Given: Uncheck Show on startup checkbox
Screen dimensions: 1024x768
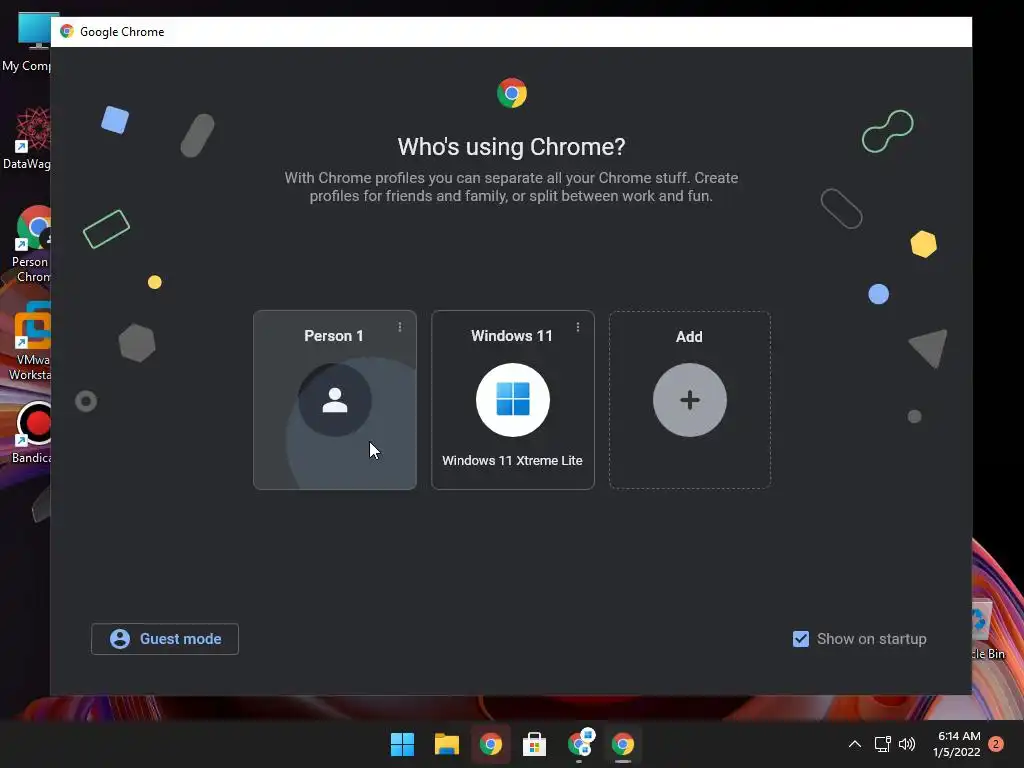Looking at the screenshot, I should (x=801, y=639).
